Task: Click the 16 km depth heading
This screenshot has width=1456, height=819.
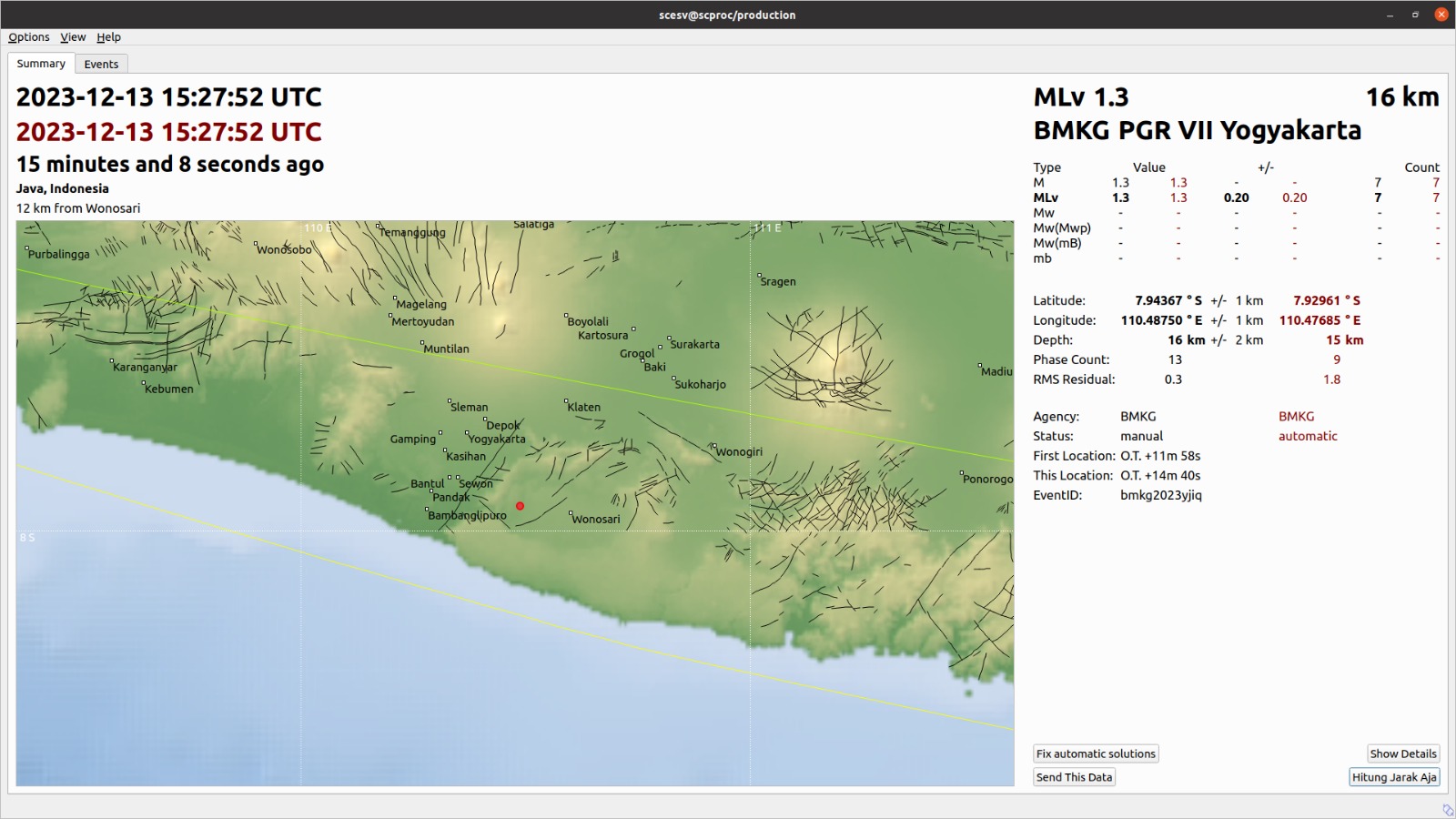Action: [x=1402, y=97]
